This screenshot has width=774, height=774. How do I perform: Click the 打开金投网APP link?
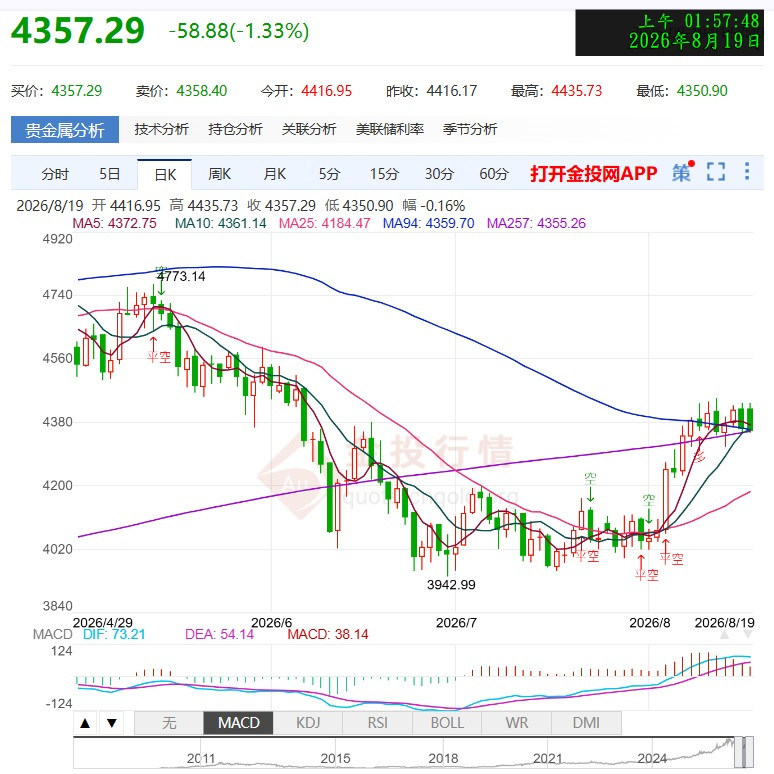(x=594, y=173)
